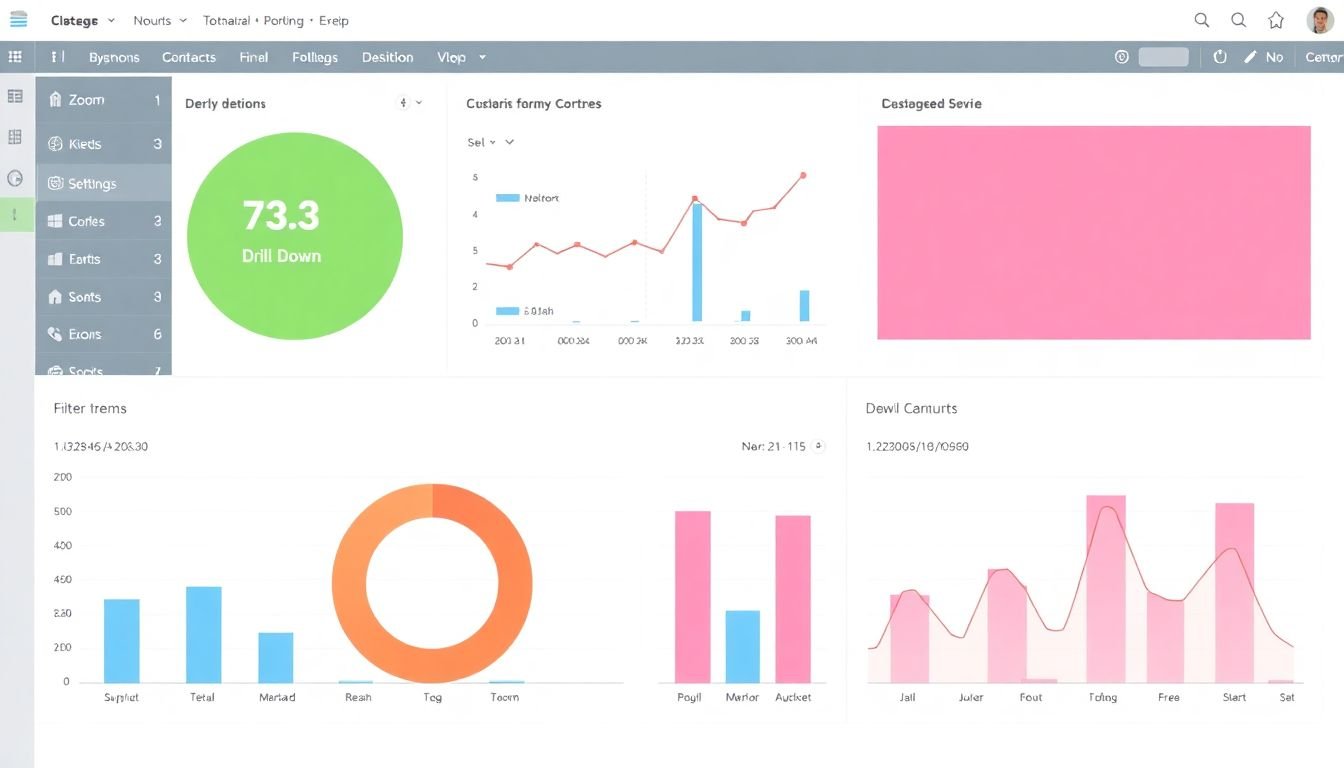The width and height of the screenshot is (1344, 768).
Task: Click the Martad bar label
Action: (x=277, y=697)
